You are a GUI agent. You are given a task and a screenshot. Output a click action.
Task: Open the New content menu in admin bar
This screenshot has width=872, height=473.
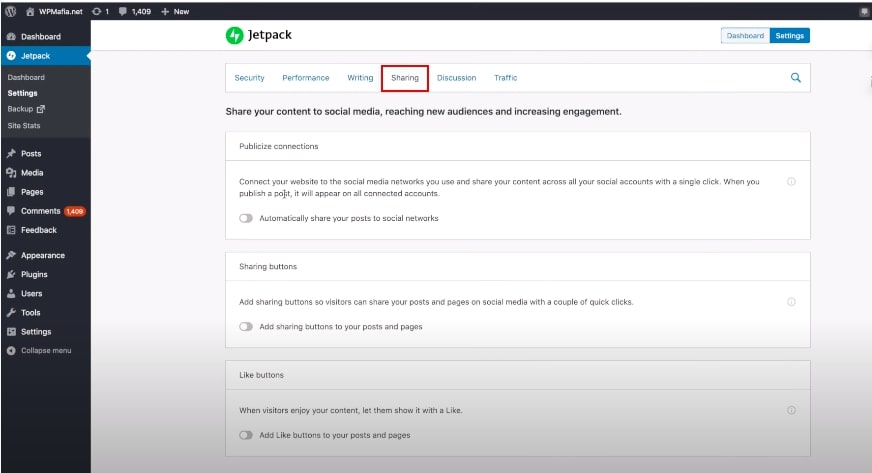tap(175, 11)
